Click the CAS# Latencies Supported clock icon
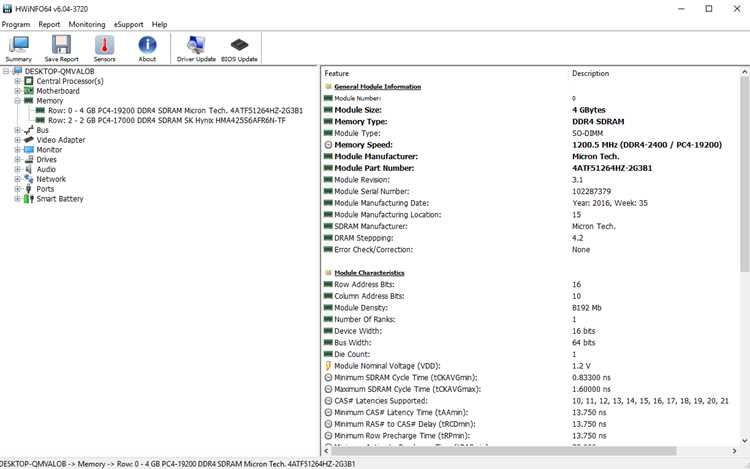The height and width of the screenshot is (469, 750). tap(328, 401)
